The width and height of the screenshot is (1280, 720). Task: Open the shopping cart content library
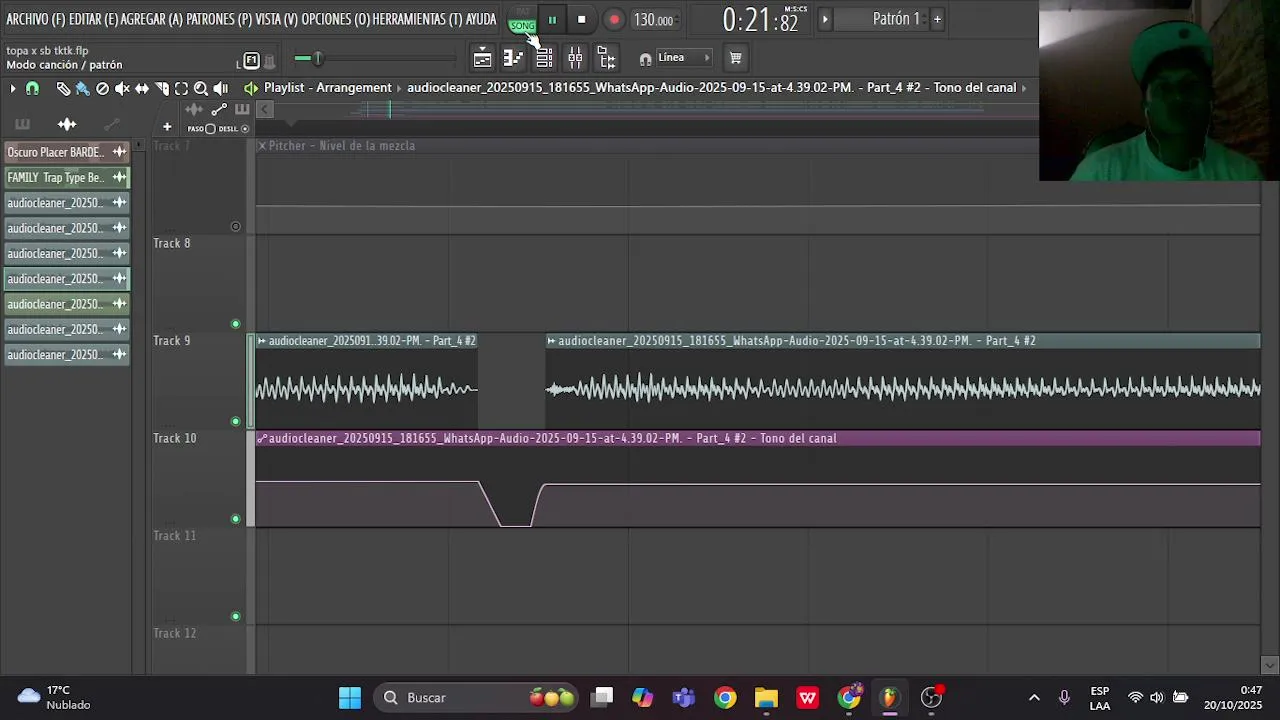pos(735,58)
